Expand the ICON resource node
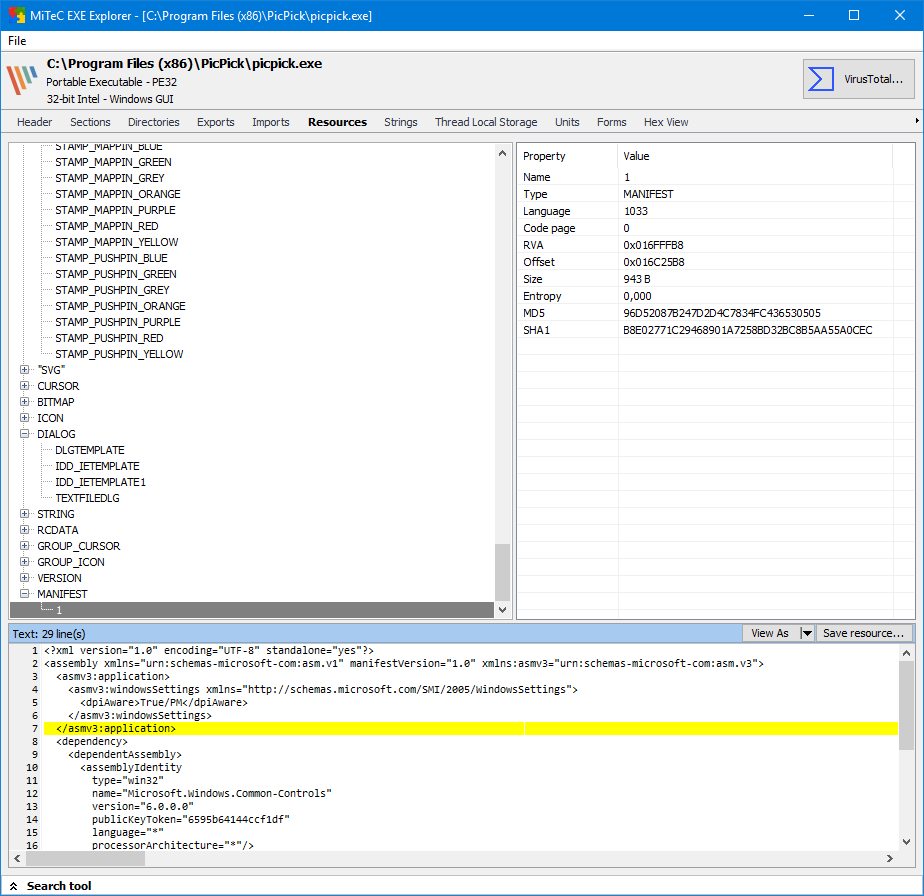924x896 pixels. click(25, 417)
